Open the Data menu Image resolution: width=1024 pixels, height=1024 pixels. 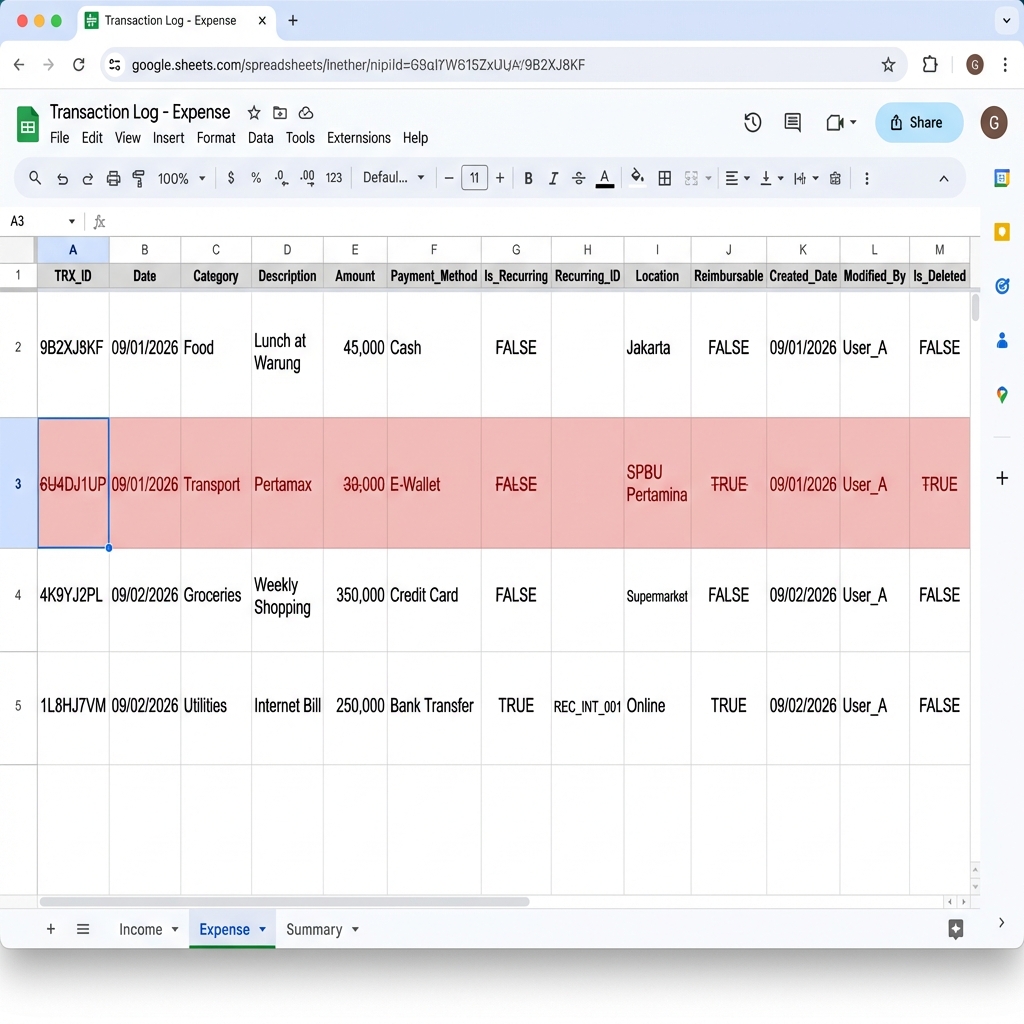(x=260, y=138)
